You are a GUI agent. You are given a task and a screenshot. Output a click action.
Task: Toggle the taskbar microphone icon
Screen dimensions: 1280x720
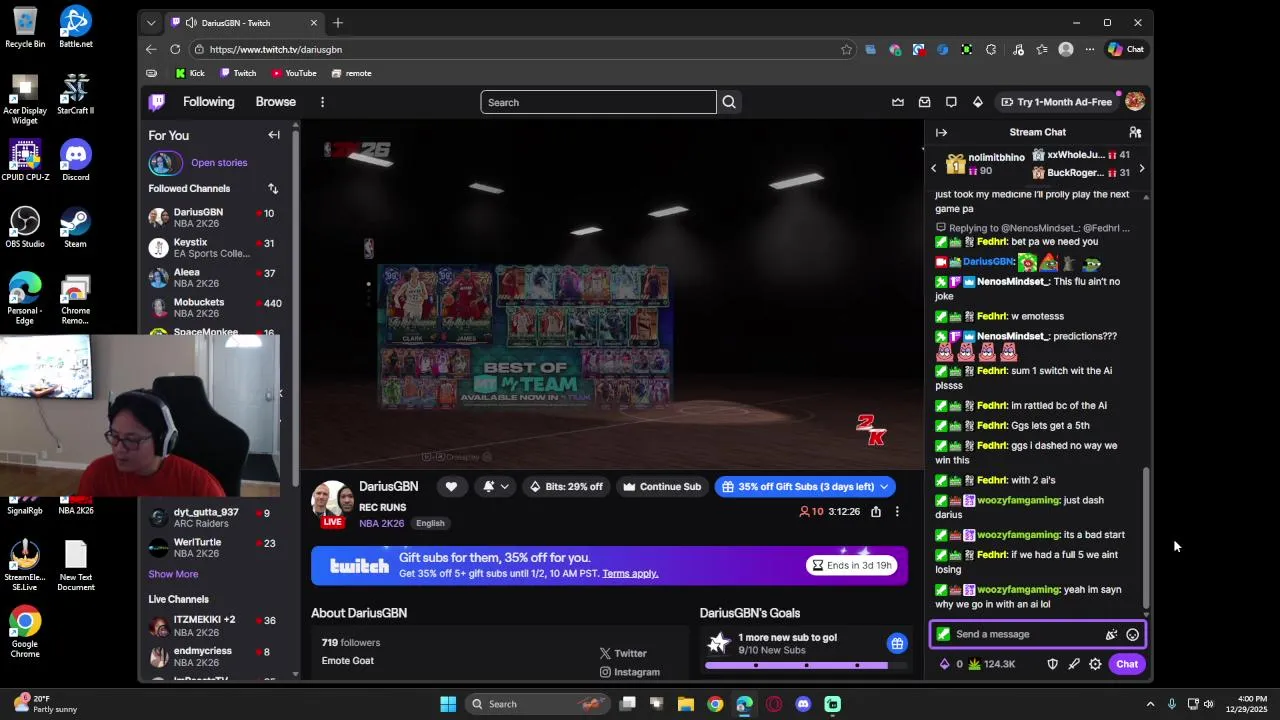click(x=1171, y=704)
